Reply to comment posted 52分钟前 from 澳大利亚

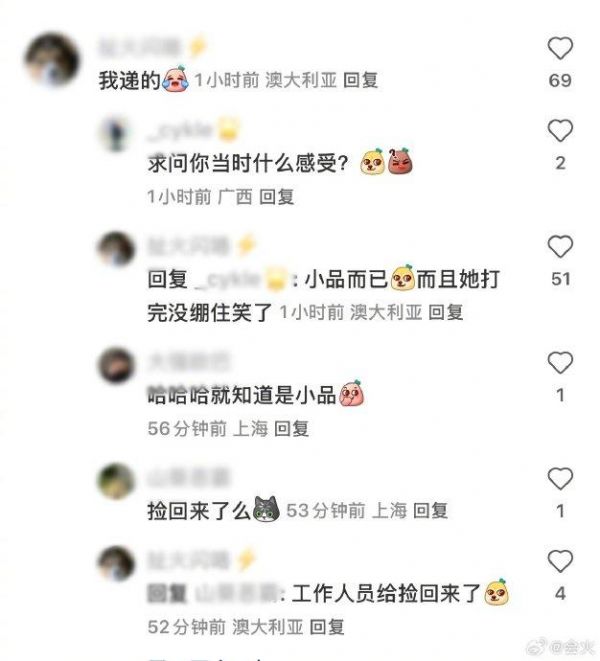pos(327,627)
